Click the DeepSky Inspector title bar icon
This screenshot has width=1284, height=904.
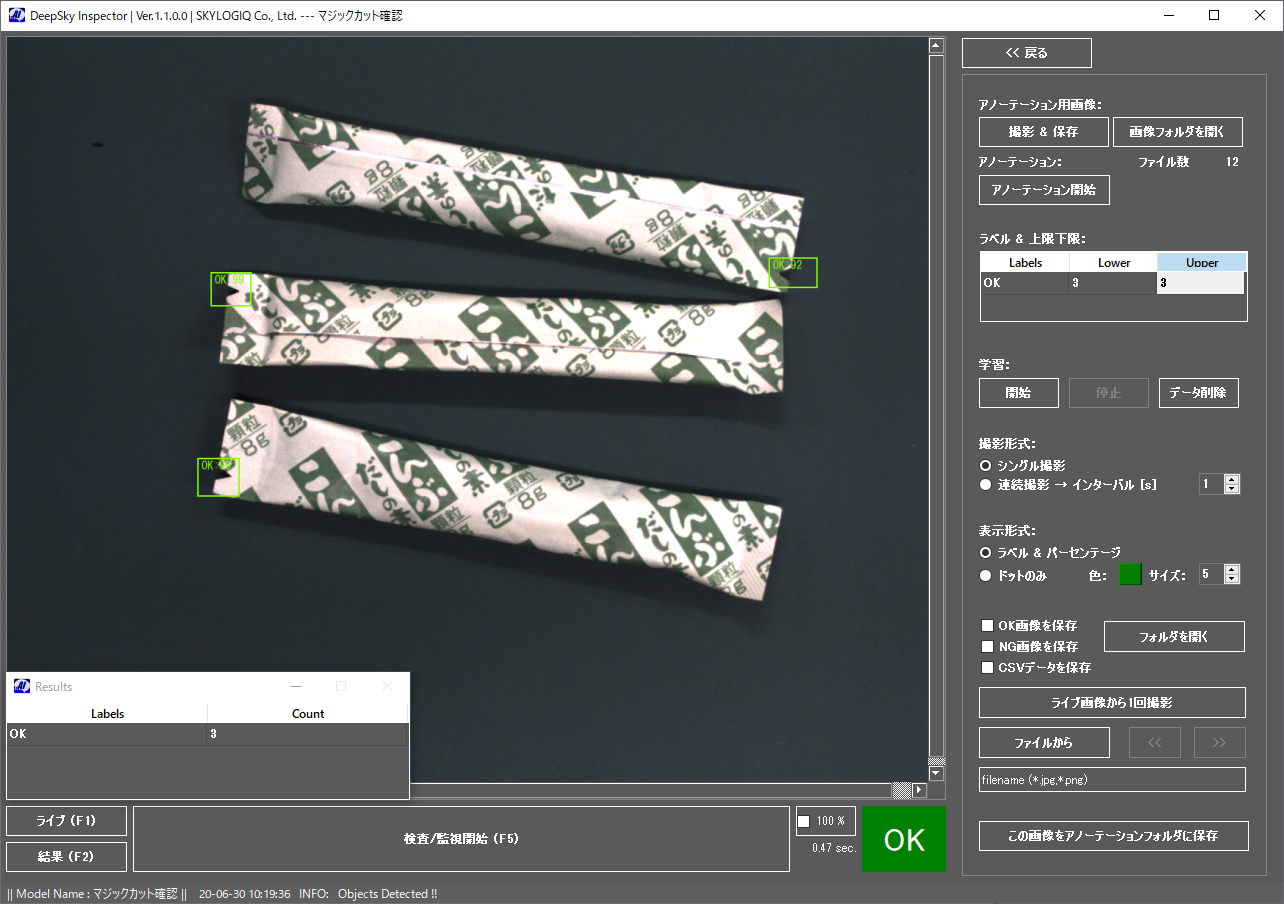tap(17, 16)
